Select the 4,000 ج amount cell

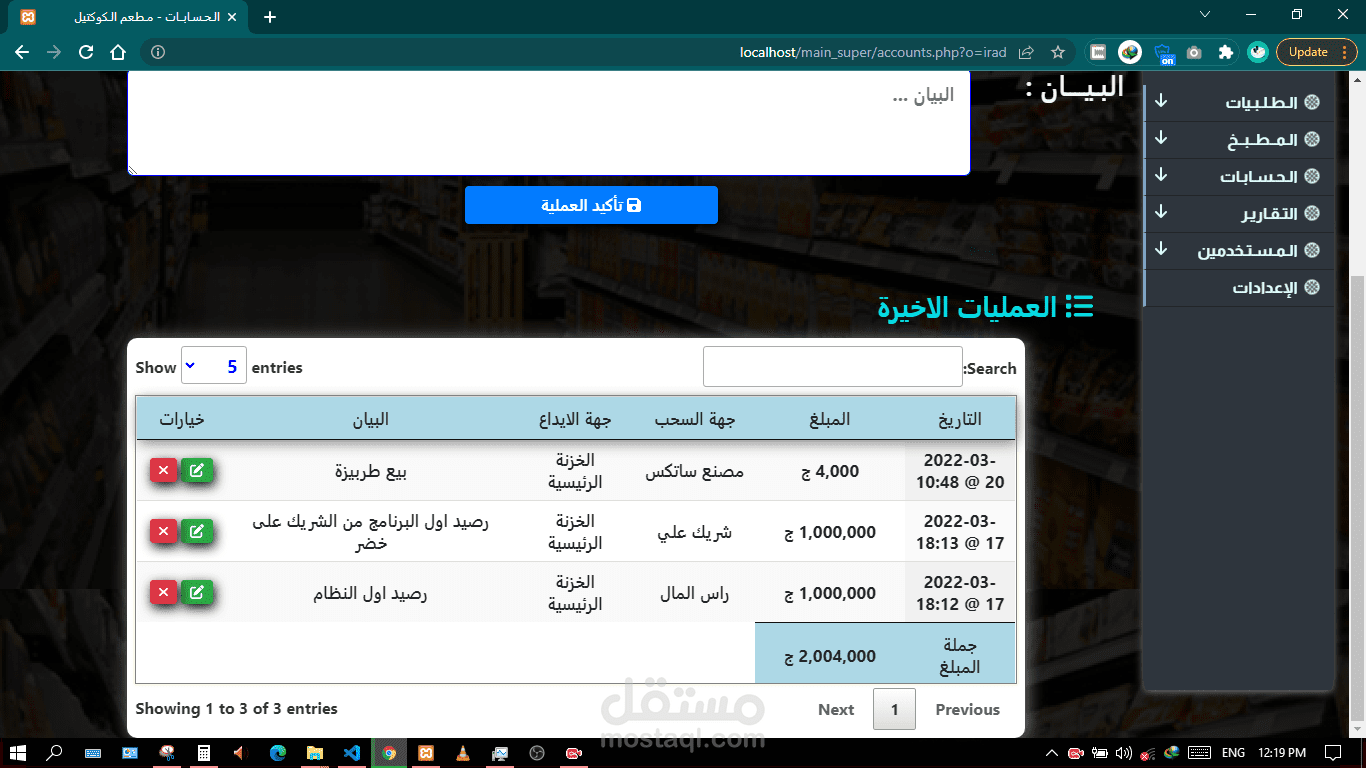tap(830, 471)
